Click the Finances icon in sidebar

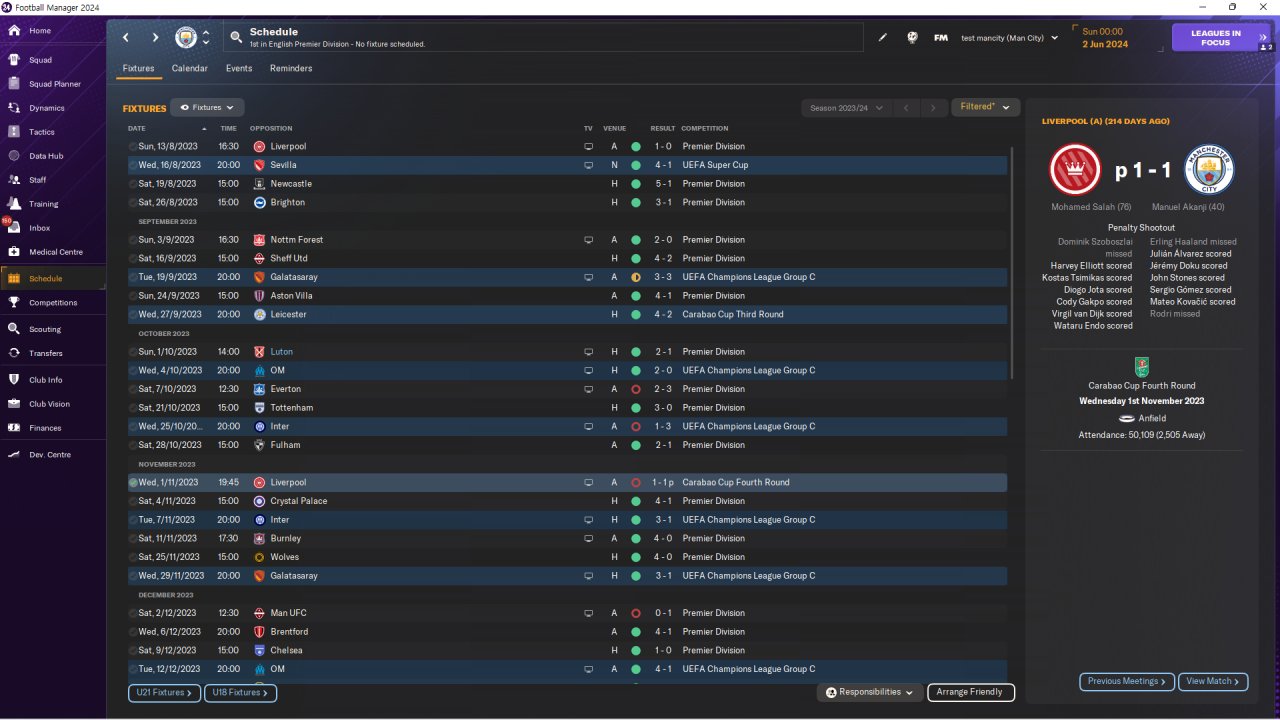coord(14,428)
